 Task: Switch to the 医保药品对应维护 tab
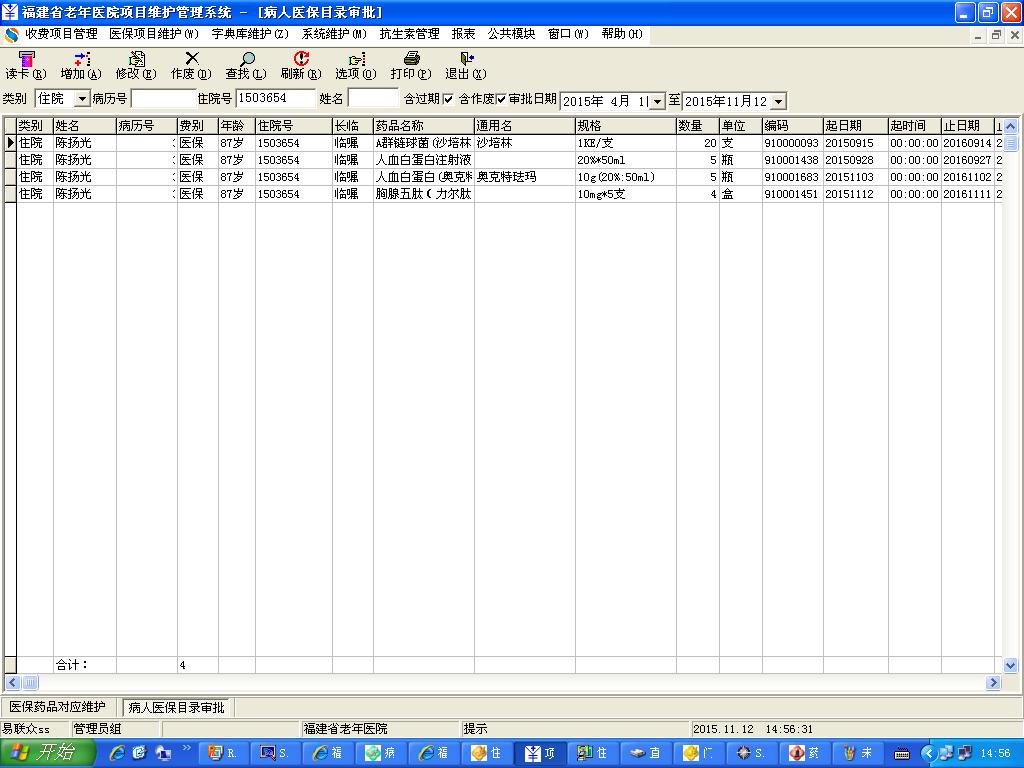57,707
